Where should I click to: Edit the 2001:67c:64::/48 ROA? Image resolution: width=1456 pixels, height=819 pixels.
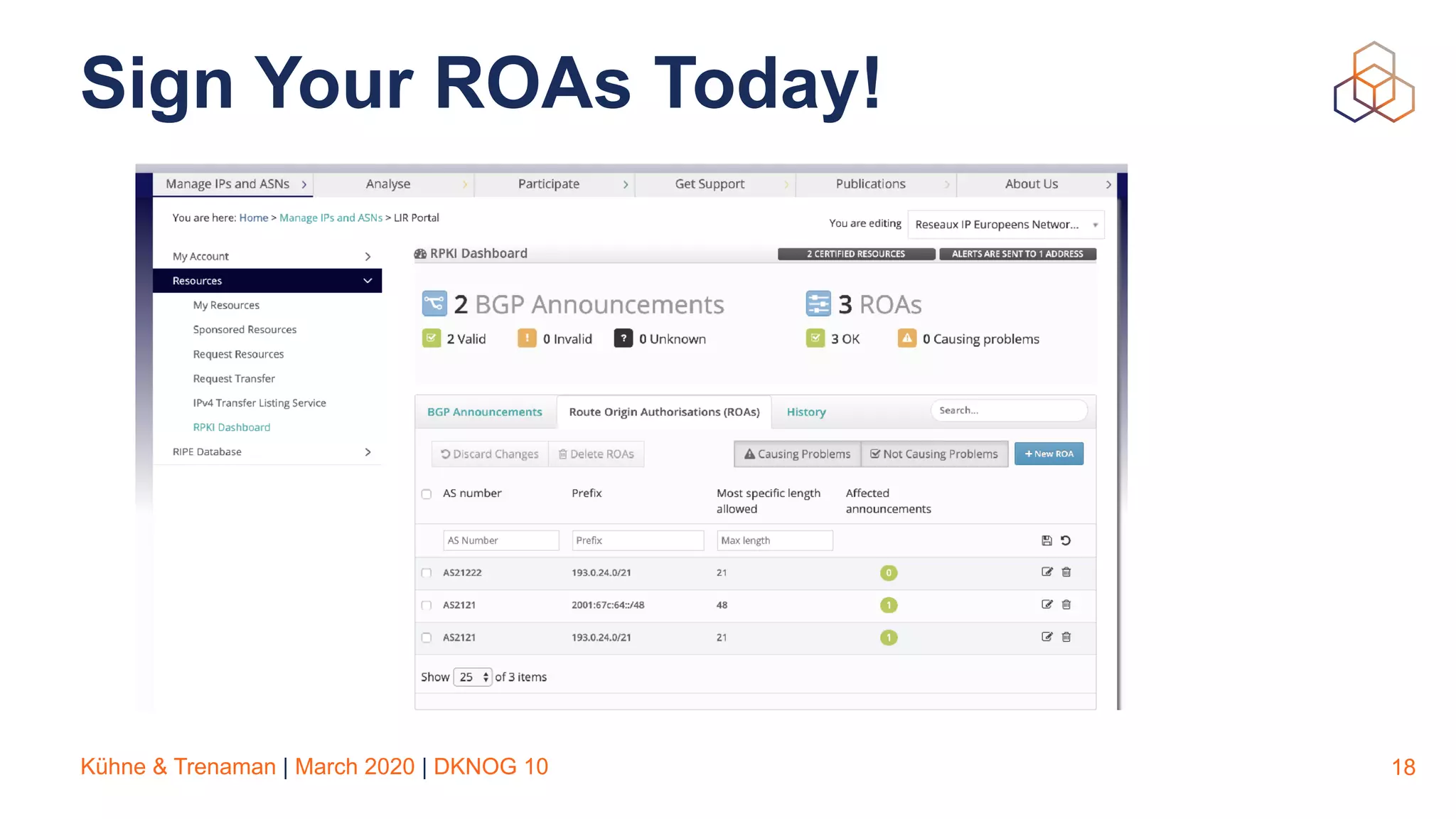pos(1046,604)
